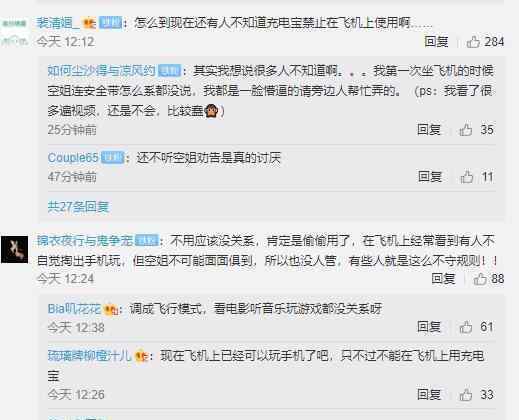Open 如何尘沙得与凉风约 profile link
This screenshot has width=519, height=420.
pos(102,71)
